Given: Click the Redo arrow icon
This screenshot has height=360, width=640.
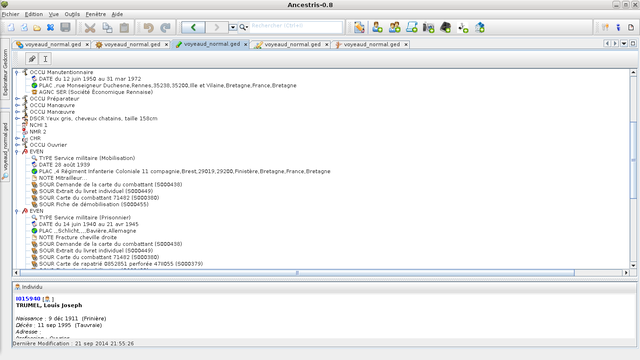Looking at the screenshot, I should [165, 28].
